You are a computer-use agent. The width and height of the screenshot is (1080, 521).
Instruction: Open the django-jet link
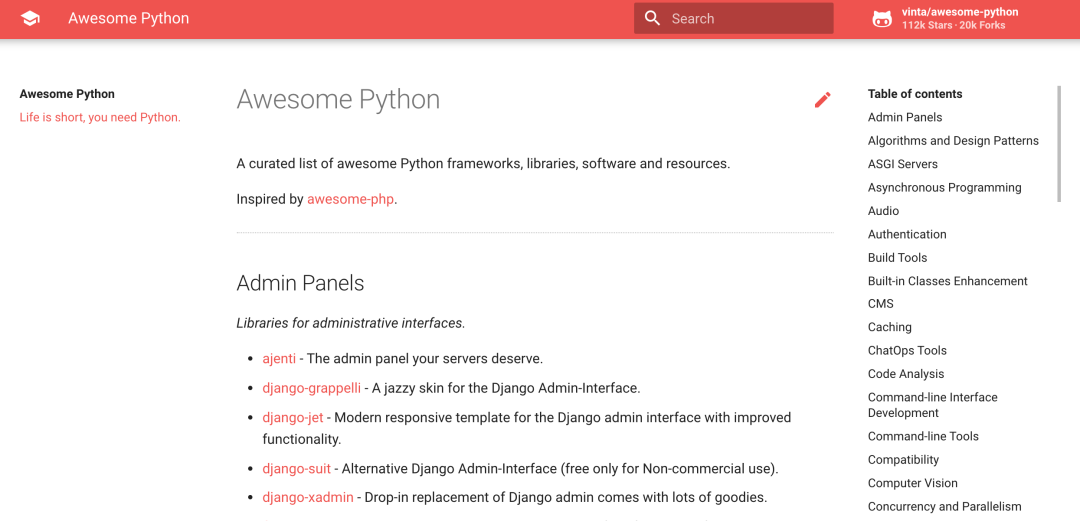tap(292, 417)
